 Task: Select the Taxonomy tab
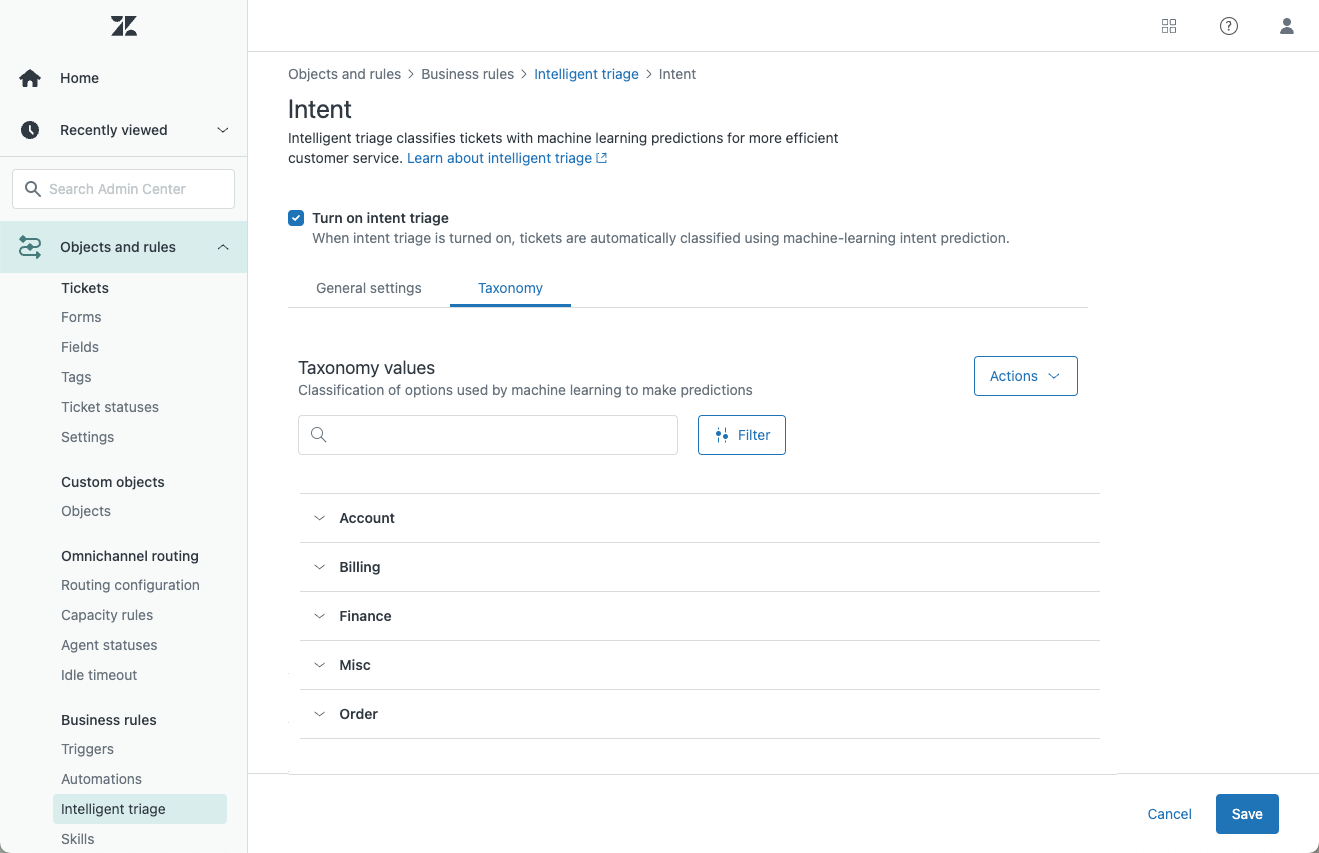[x=510, y=288]
